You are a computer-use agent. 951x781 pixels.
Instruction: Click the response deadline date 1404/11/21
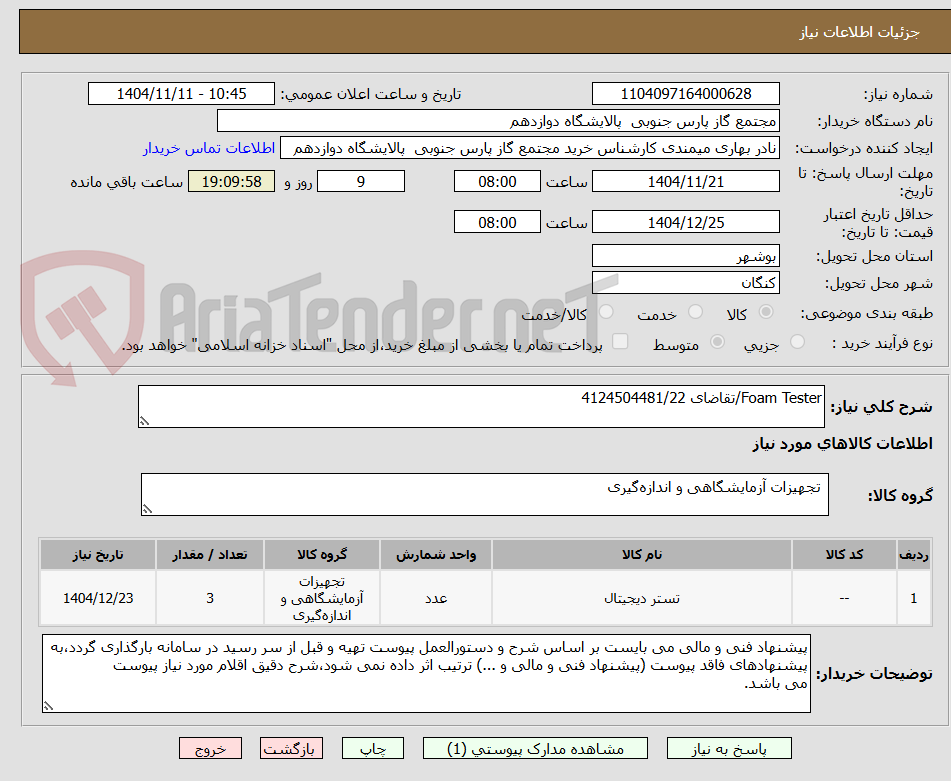coord(685,181)
